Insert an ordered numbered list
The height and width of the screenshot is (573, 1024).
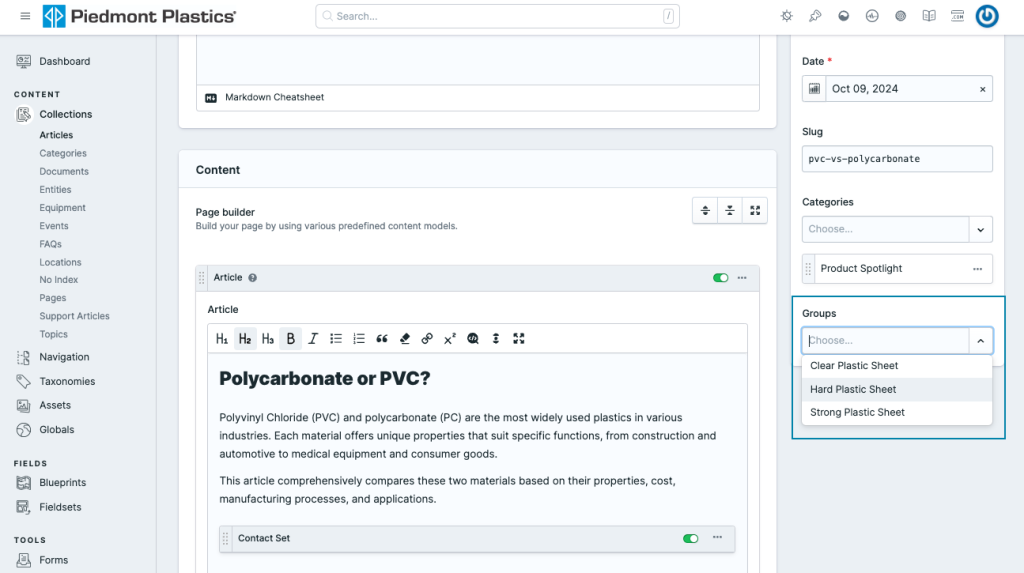tap(359, 338)
